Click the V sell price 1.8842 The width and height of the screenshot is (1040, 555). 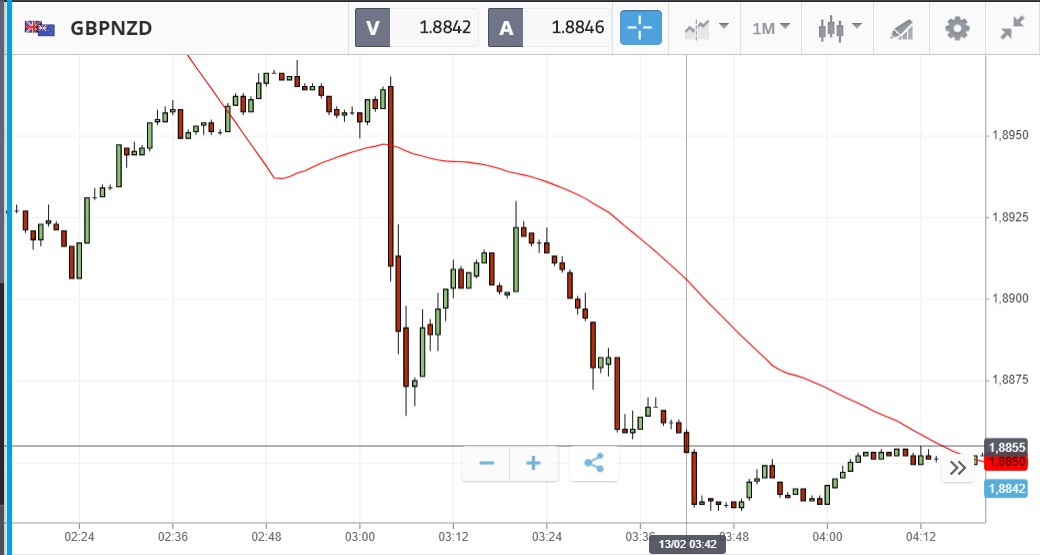[x=417, y=28]
